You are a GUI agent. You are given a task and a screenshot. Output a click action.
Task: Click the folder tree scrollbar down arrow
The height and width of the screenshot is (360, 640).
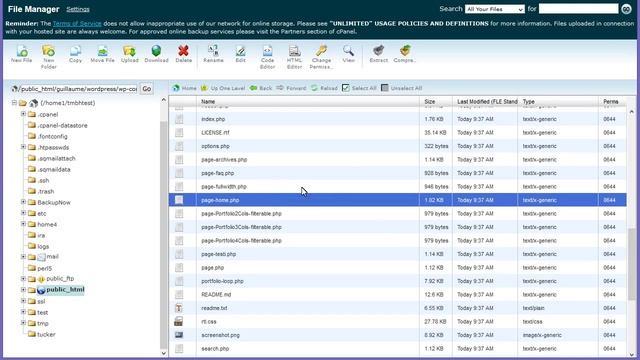coord(164,353)
